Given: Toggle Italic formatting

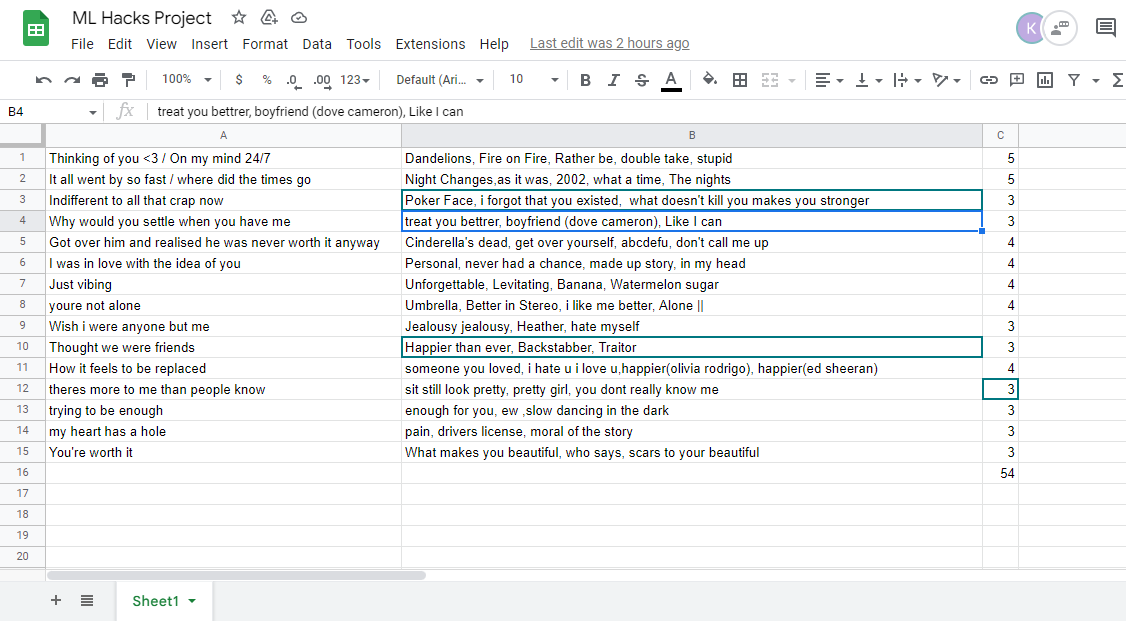Looking at the screenshot, I should tap(613, 80).
